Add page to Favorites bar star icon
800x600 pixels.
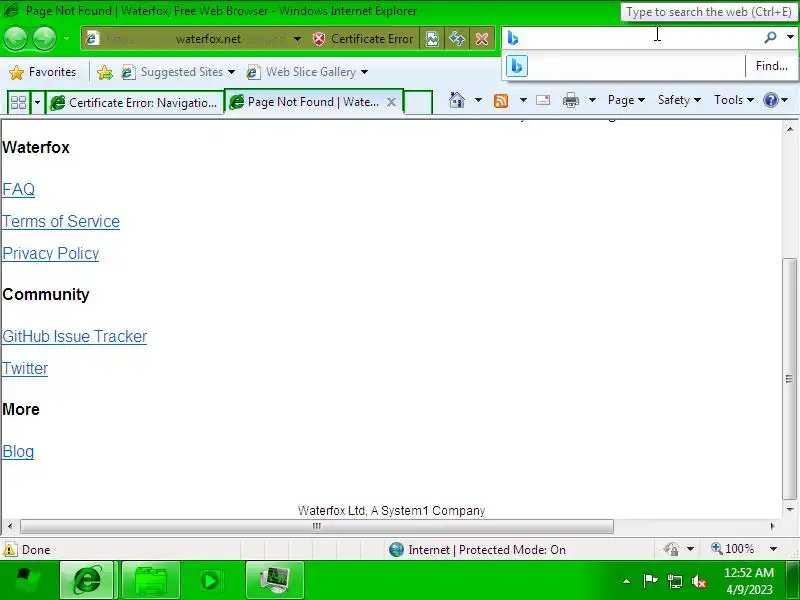click(x=105, y=72)
